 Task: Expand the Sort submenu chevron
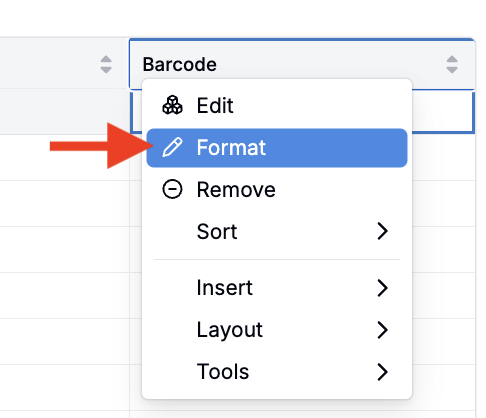[x=382, y=231]
